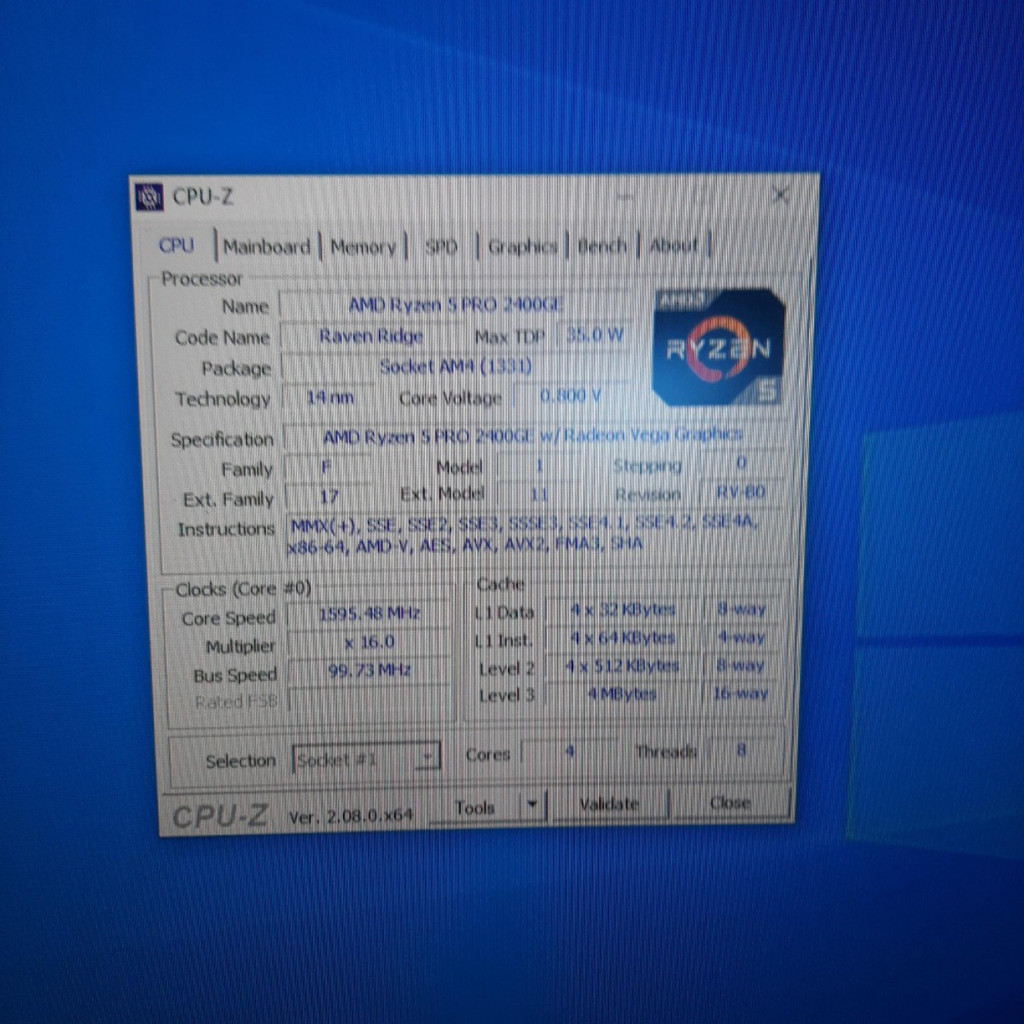Viewport: 1024px width, 1024px height.
Task: Click the Code Name value Raven Ridge
Action: [371, 336]
